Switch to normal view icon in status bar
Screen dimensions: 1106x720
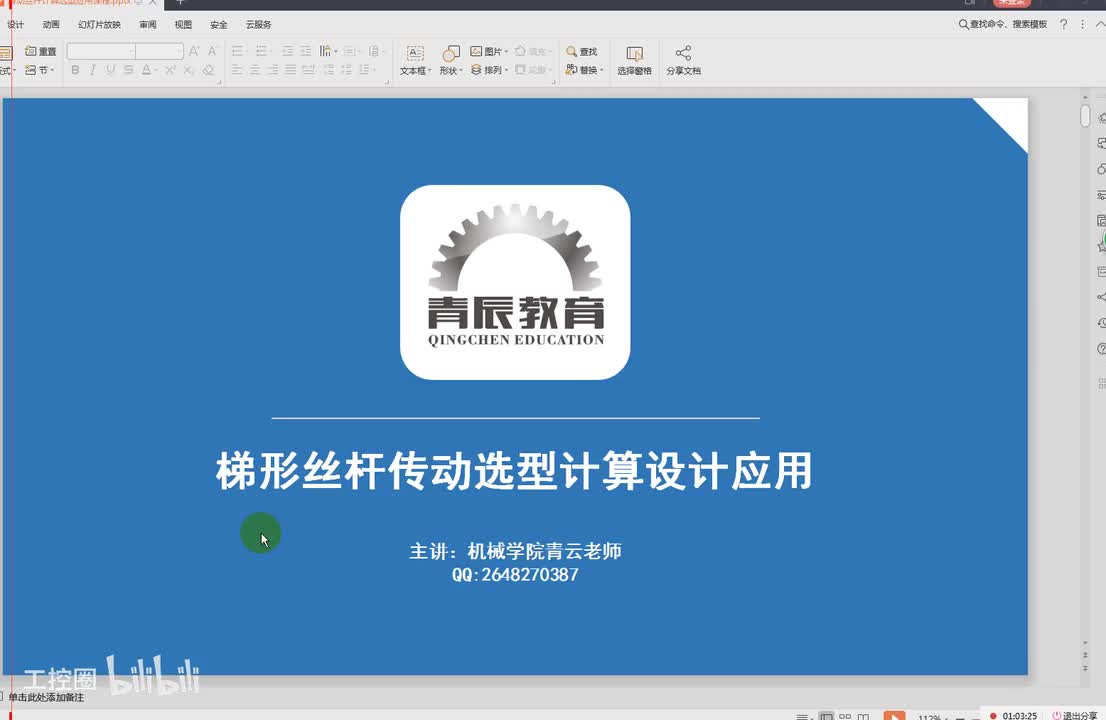(826, 716)
